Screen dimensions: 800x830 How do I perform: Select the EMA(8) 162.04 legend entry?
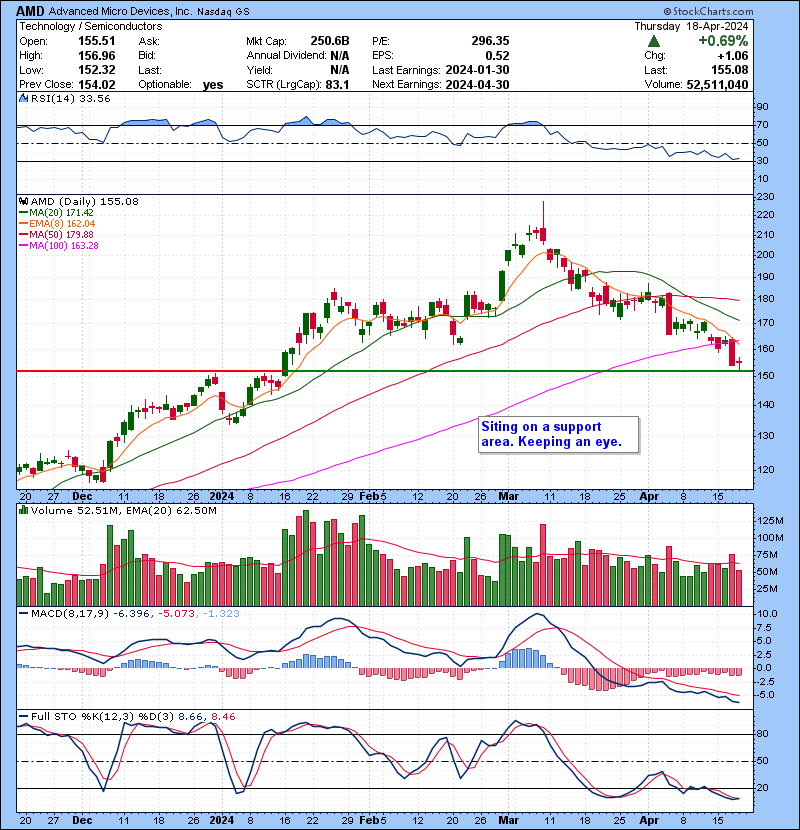click(x=57, y=224)
